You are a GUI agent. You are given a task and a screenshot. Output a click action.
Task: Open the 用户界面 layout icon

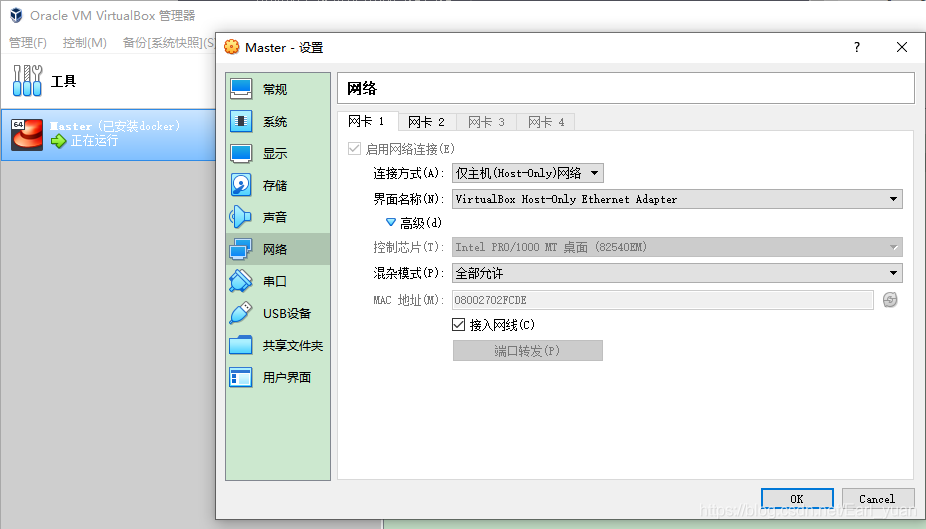(241, 377)
